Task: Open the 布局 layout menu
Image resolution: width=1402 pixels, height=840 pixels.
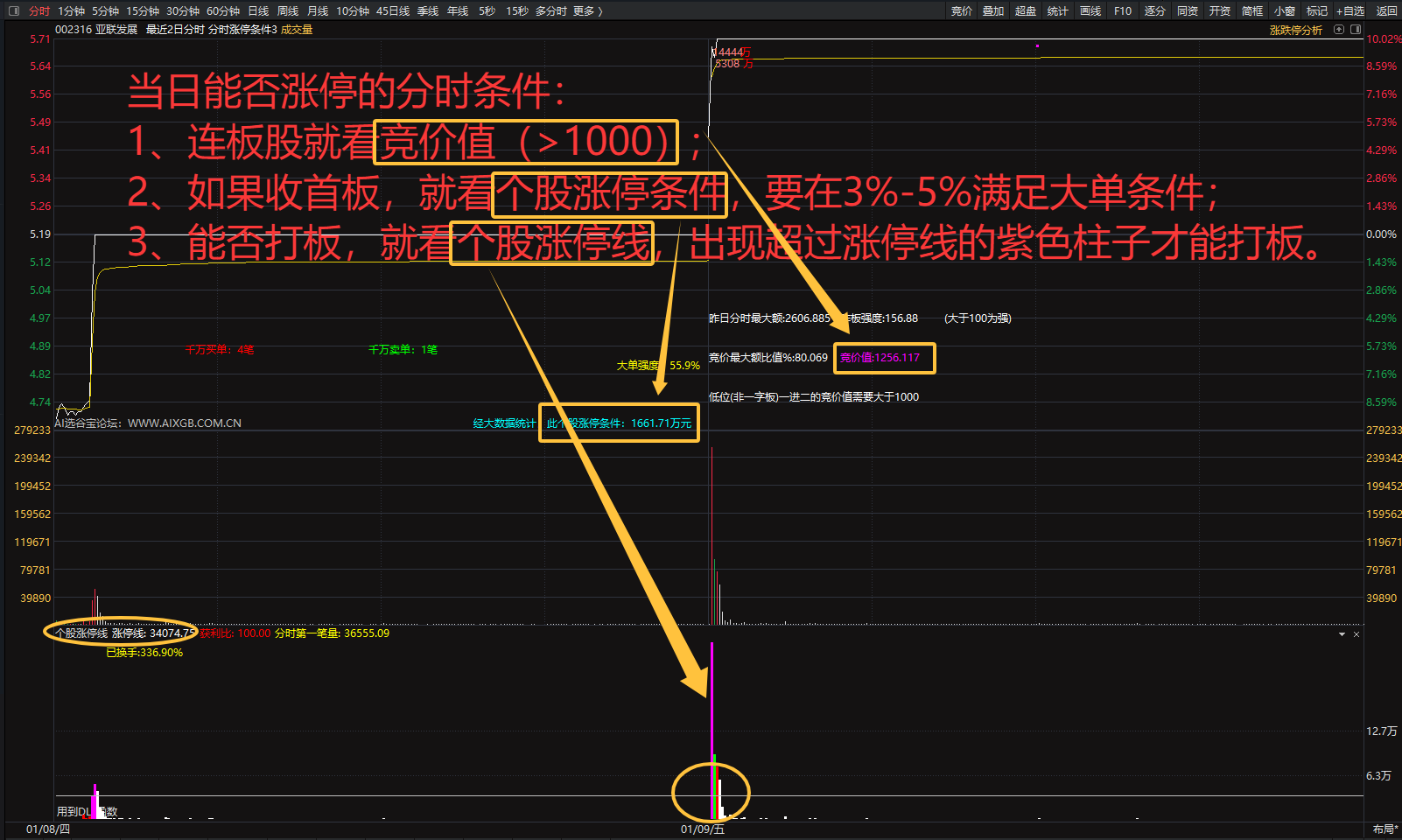Action: click(1384, 829)
